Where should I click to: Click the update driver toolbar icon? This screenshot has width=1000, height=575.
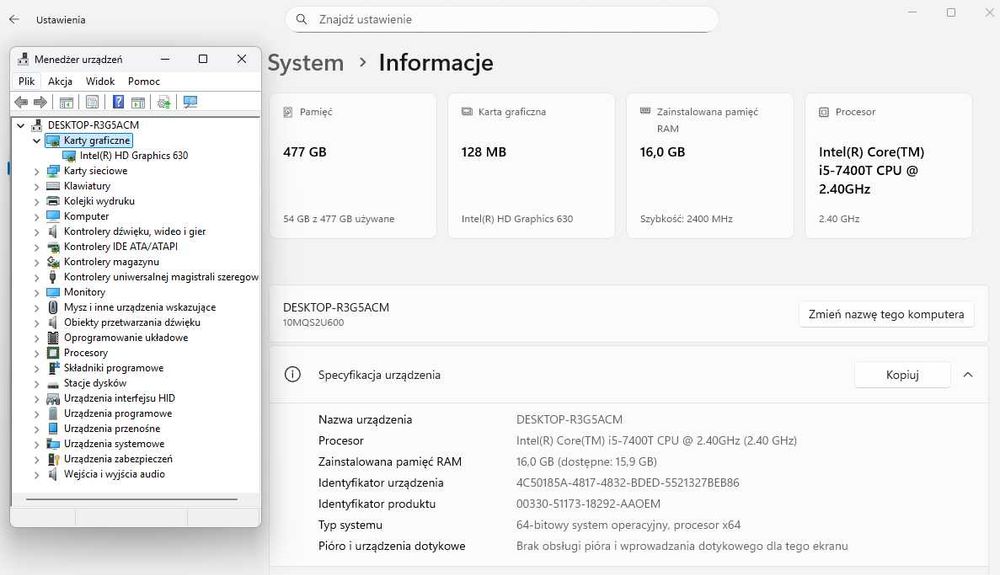[x=164, y=102]
